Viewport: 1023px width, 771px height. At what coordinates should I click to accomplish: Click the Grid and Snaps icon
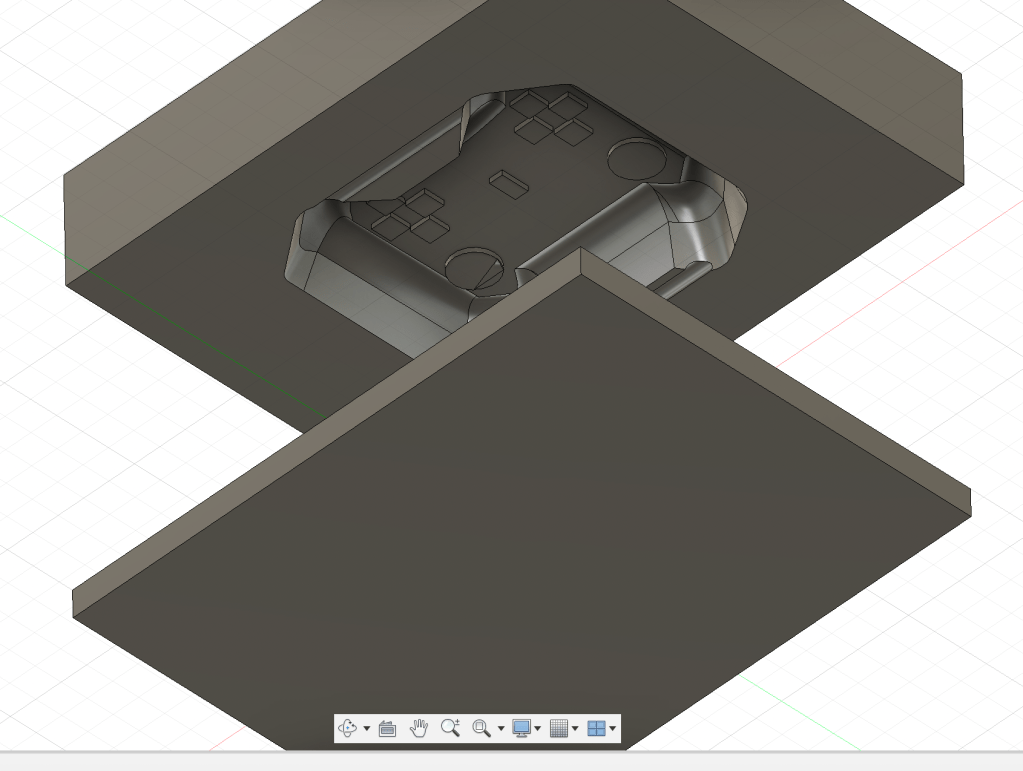(x=559, y=728)
